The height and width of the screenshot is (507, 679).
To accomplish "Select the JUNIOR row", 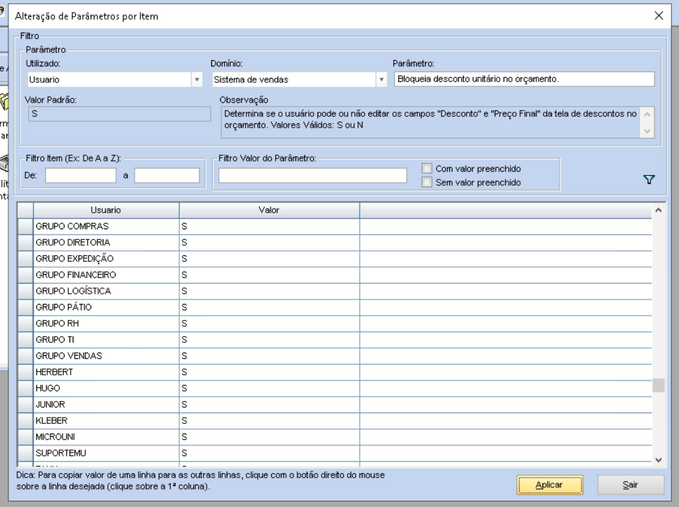I will (x=335, y=404).
